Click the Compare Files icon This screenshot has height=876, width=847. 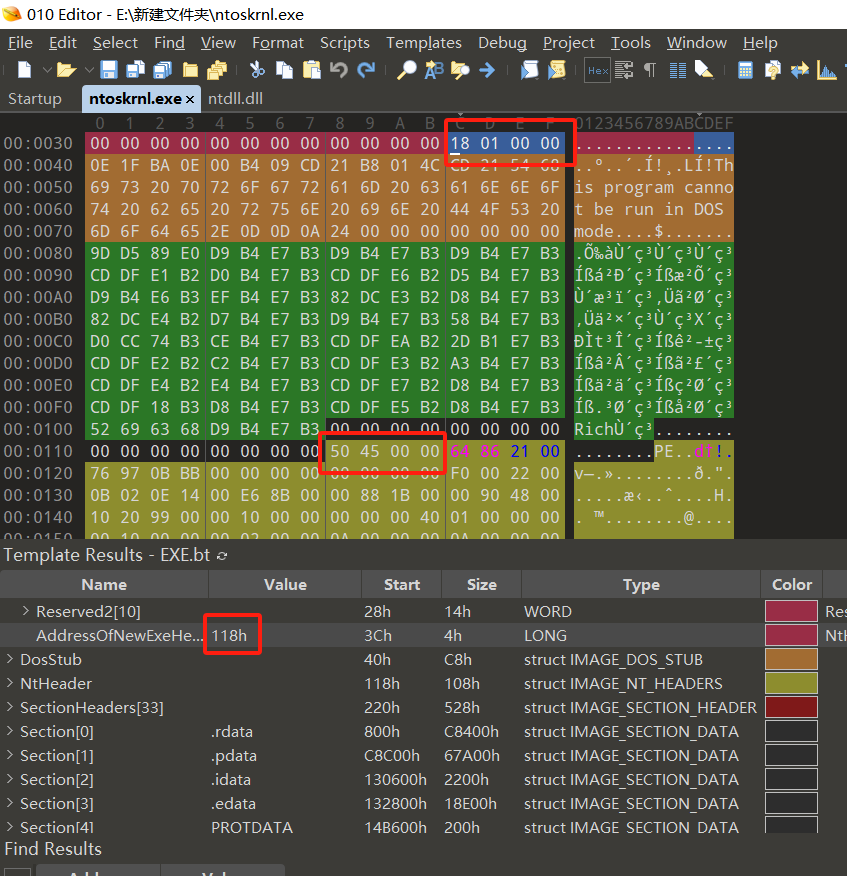click(773, 70)
